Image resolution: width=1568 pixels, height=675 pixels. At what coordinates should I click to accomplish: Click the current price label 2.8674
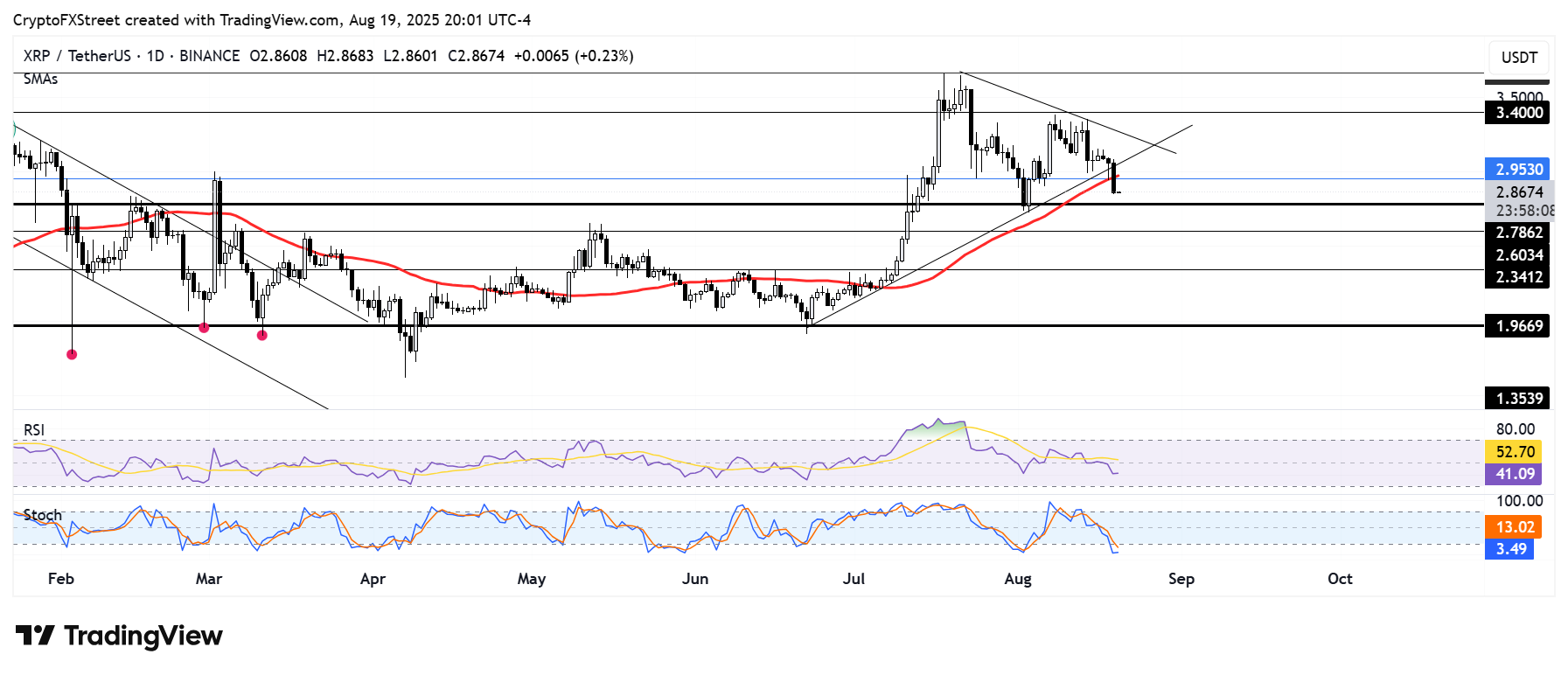tap(1519, 192)
